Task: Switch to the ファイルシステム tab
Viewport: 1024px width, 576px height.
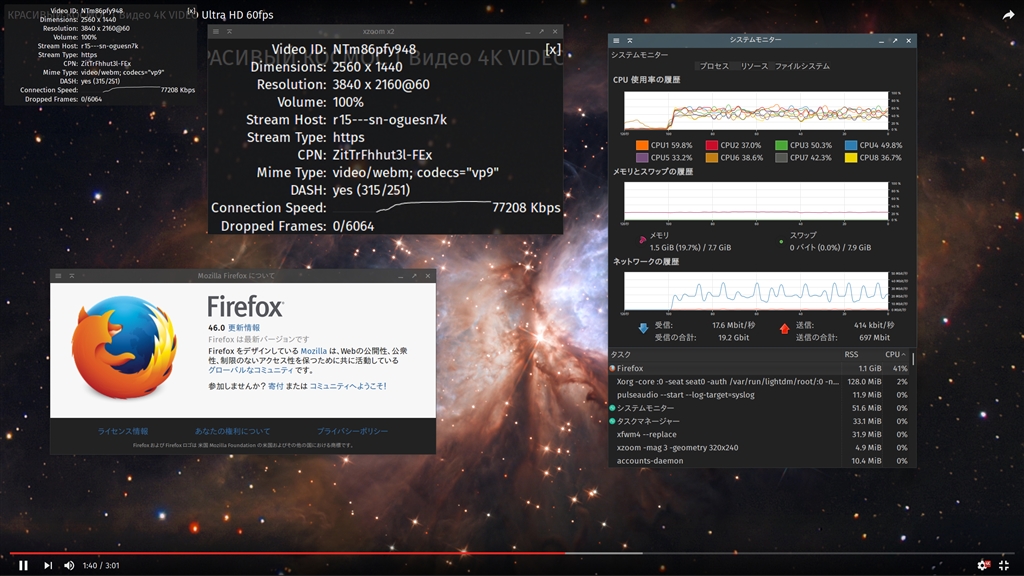Action: (802, 66)
